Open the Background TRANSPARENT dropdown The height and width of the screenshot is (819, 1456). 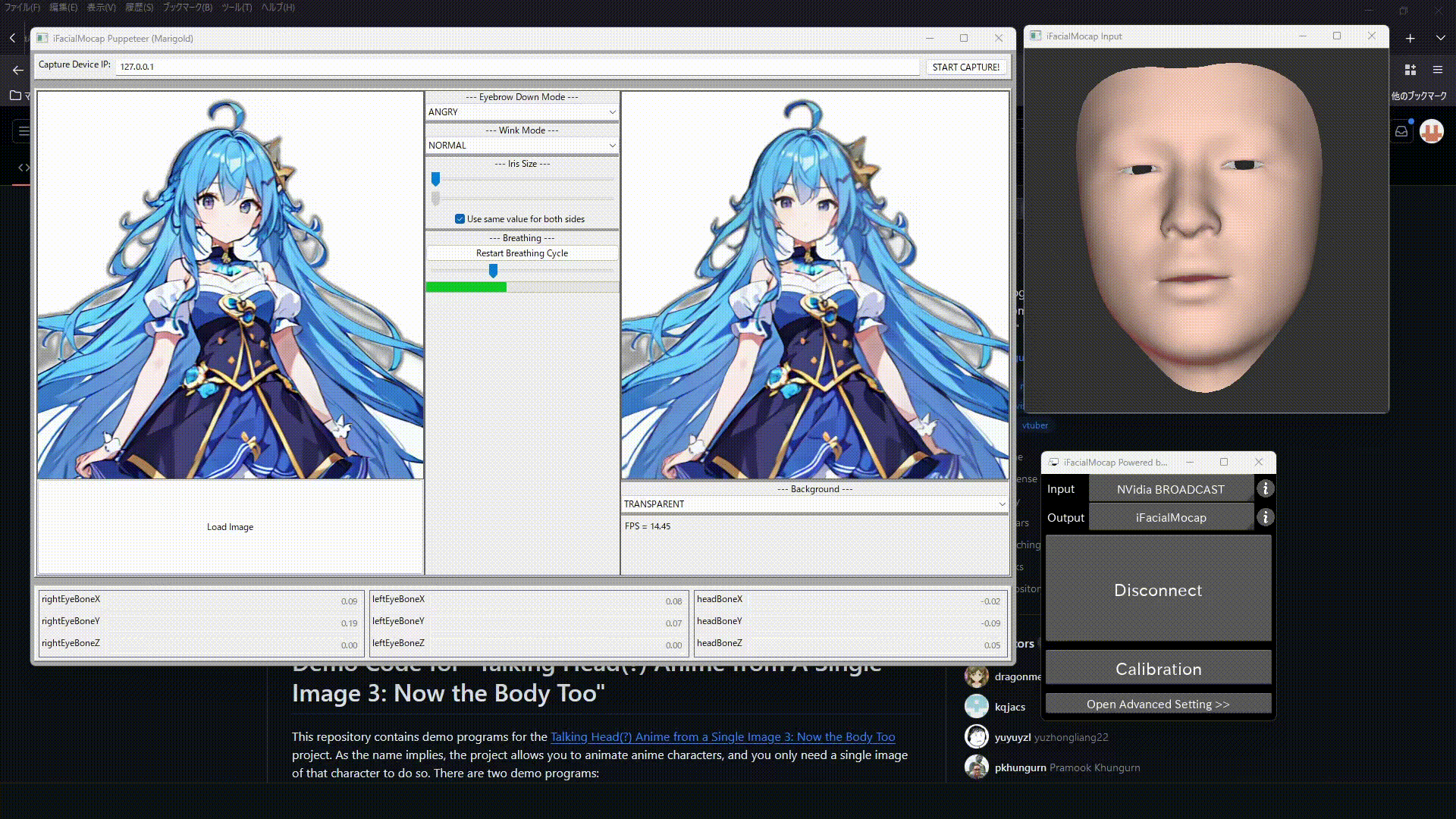coord(814,504)
